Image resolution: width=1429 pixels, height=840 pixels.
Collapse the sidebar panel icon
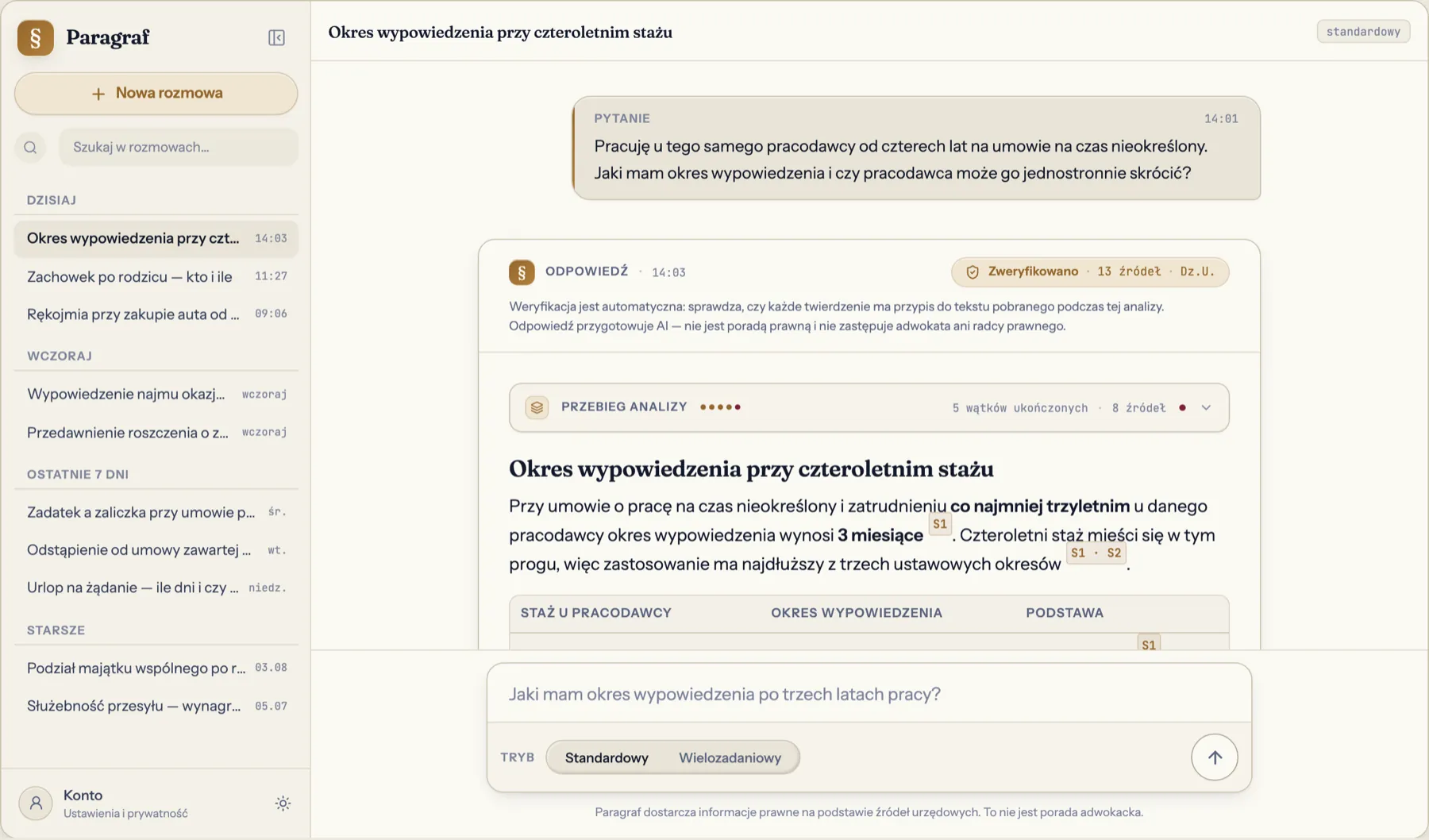[276, 37]
